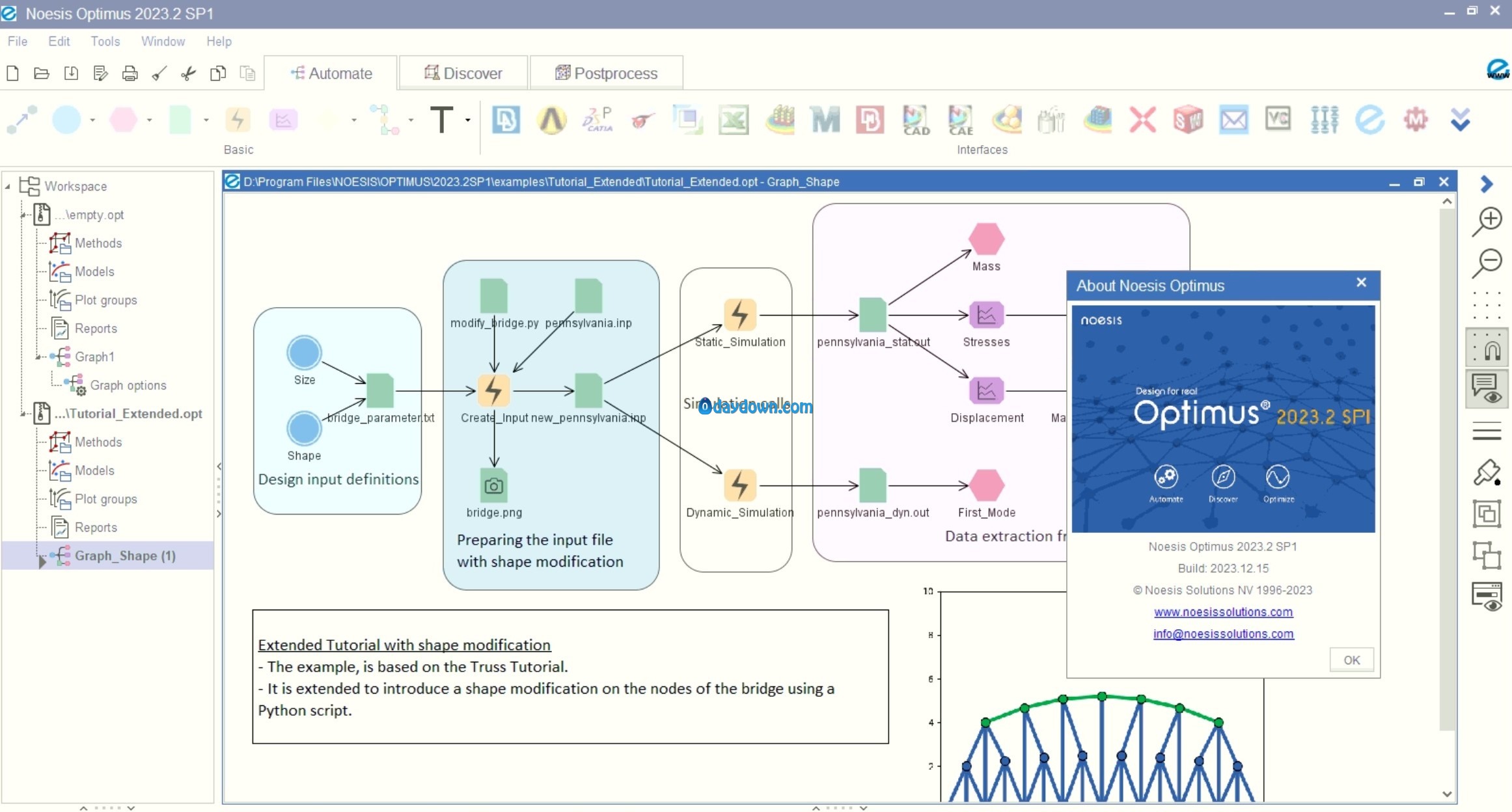
Task: Click the zoom in magnifier icon
Action: 1487,221
